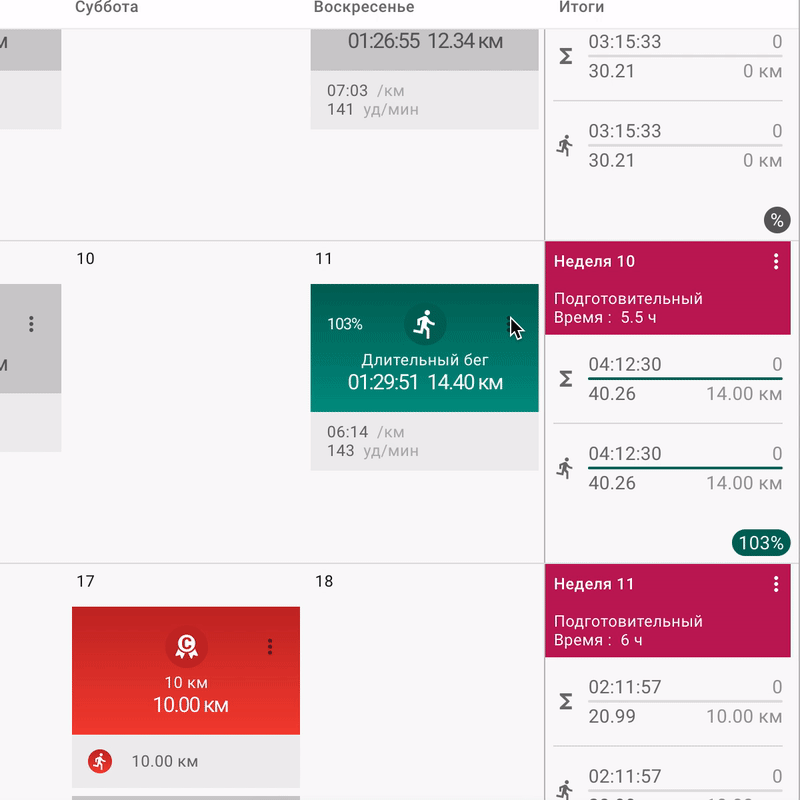Open the Неделя 10 Подготовительный header
This screenshot has width=800, height=800.
(x=668, y=288)
